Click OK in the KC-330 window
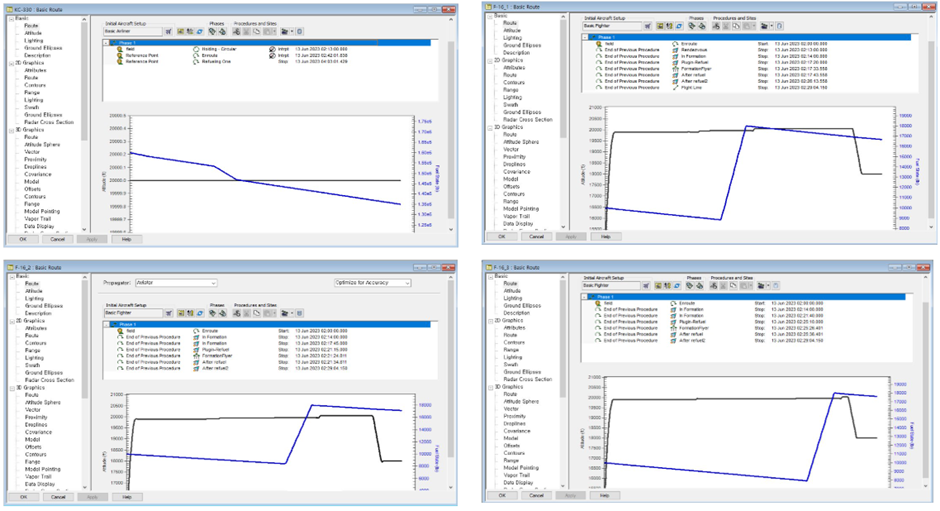The width and height of the screenshot is (940, 511). click(x=23, y=239)
